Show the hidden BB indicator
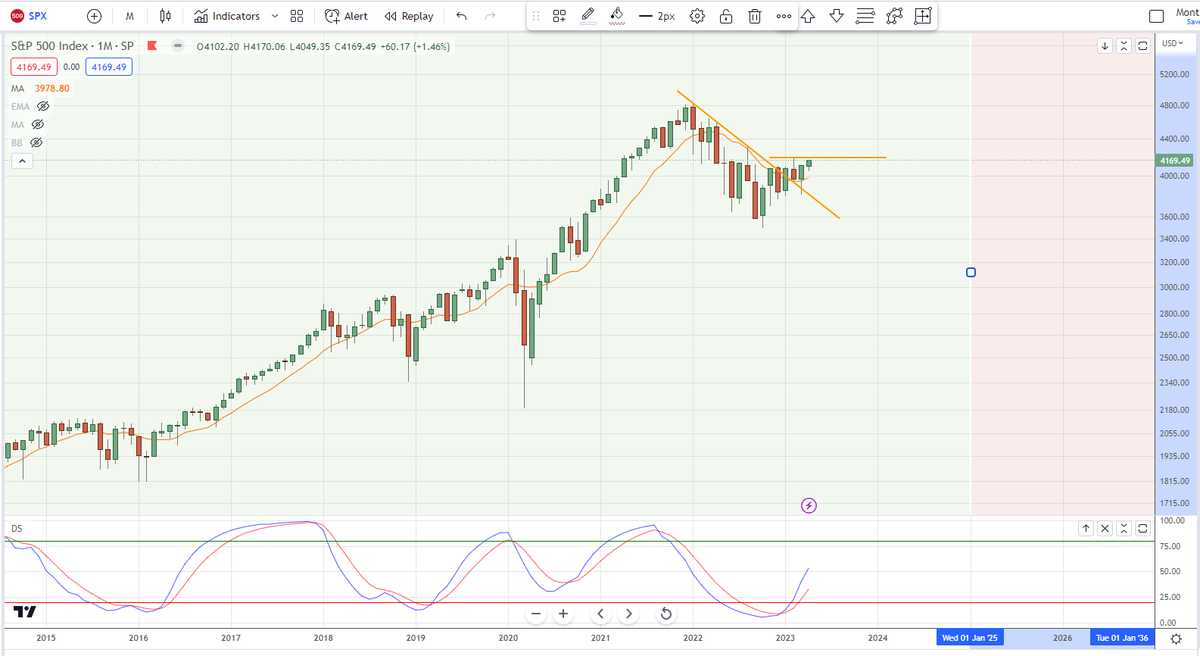Screen dimensions: 1200x656 [x=36, y=143]
